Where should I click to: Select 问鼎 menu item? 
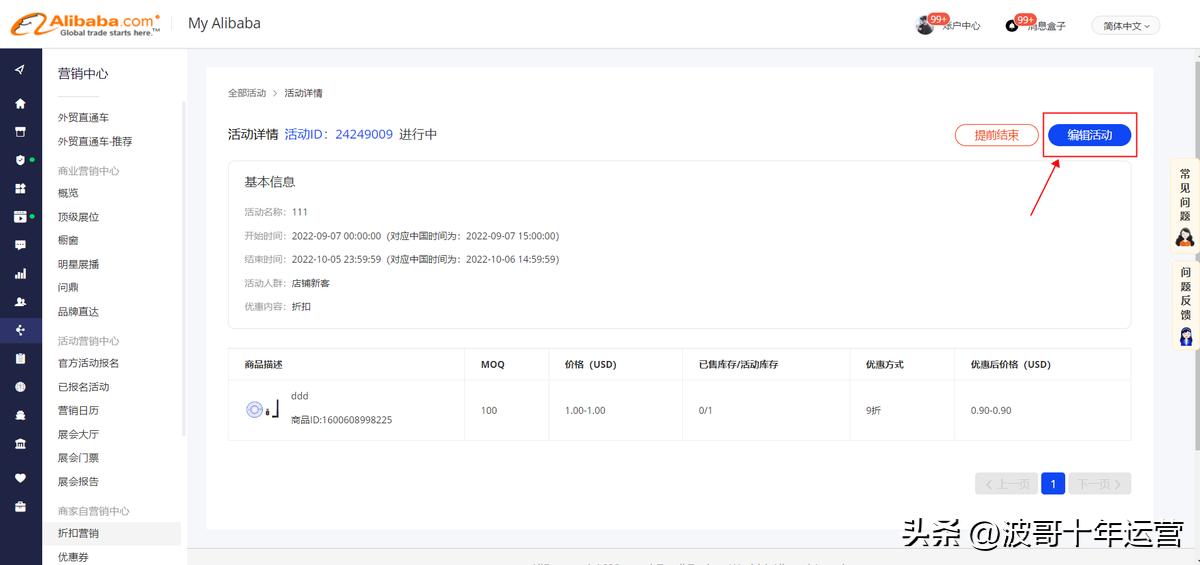click(68, 288)
